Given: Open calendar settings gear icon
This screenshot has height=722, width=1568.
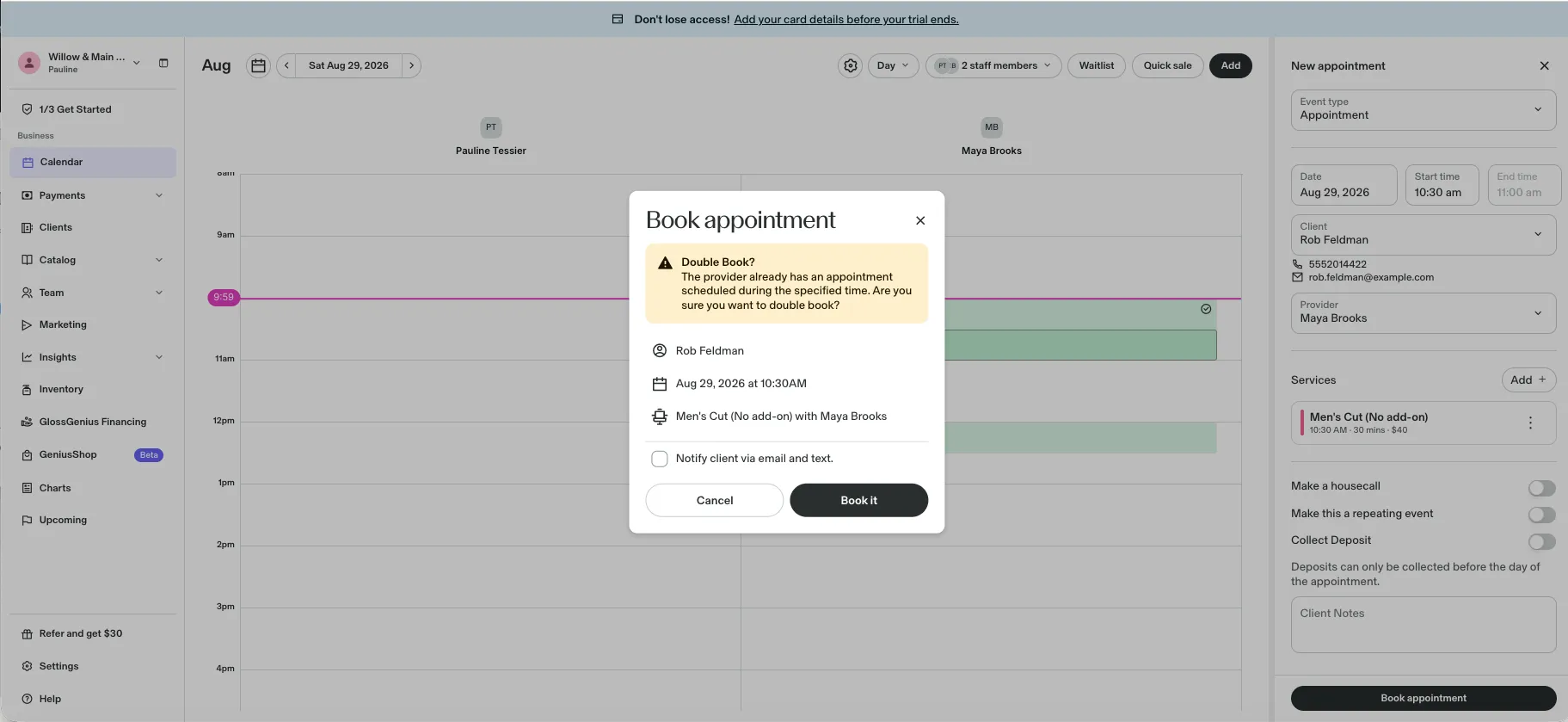Looking at the screenshot, I should [x=850, y=65].
